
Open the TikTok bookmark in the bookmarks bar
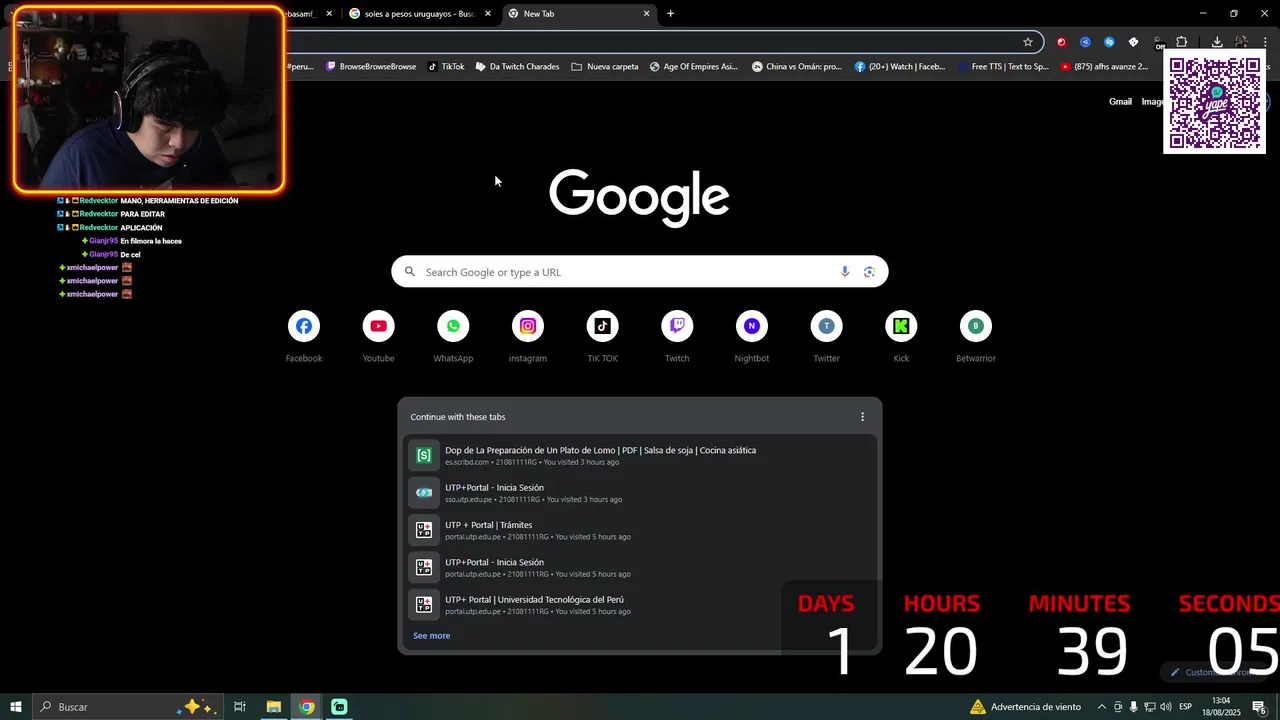(x=446, y=67)
